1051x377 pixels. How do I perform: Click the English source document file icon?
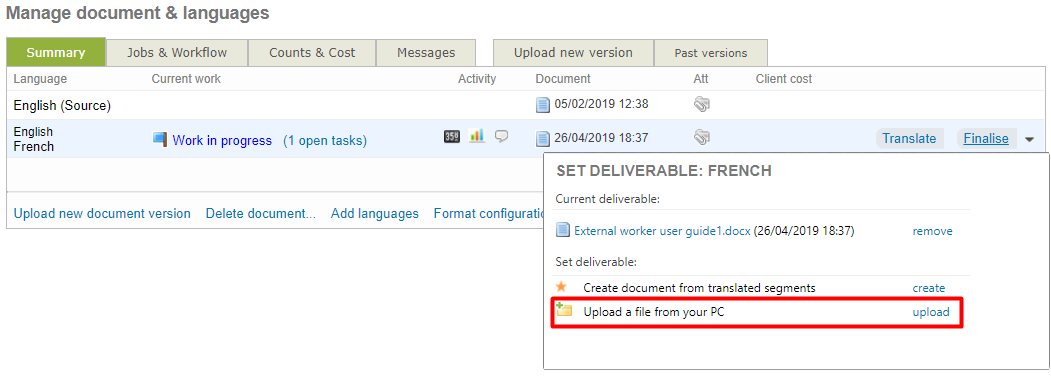click(542, 105)
